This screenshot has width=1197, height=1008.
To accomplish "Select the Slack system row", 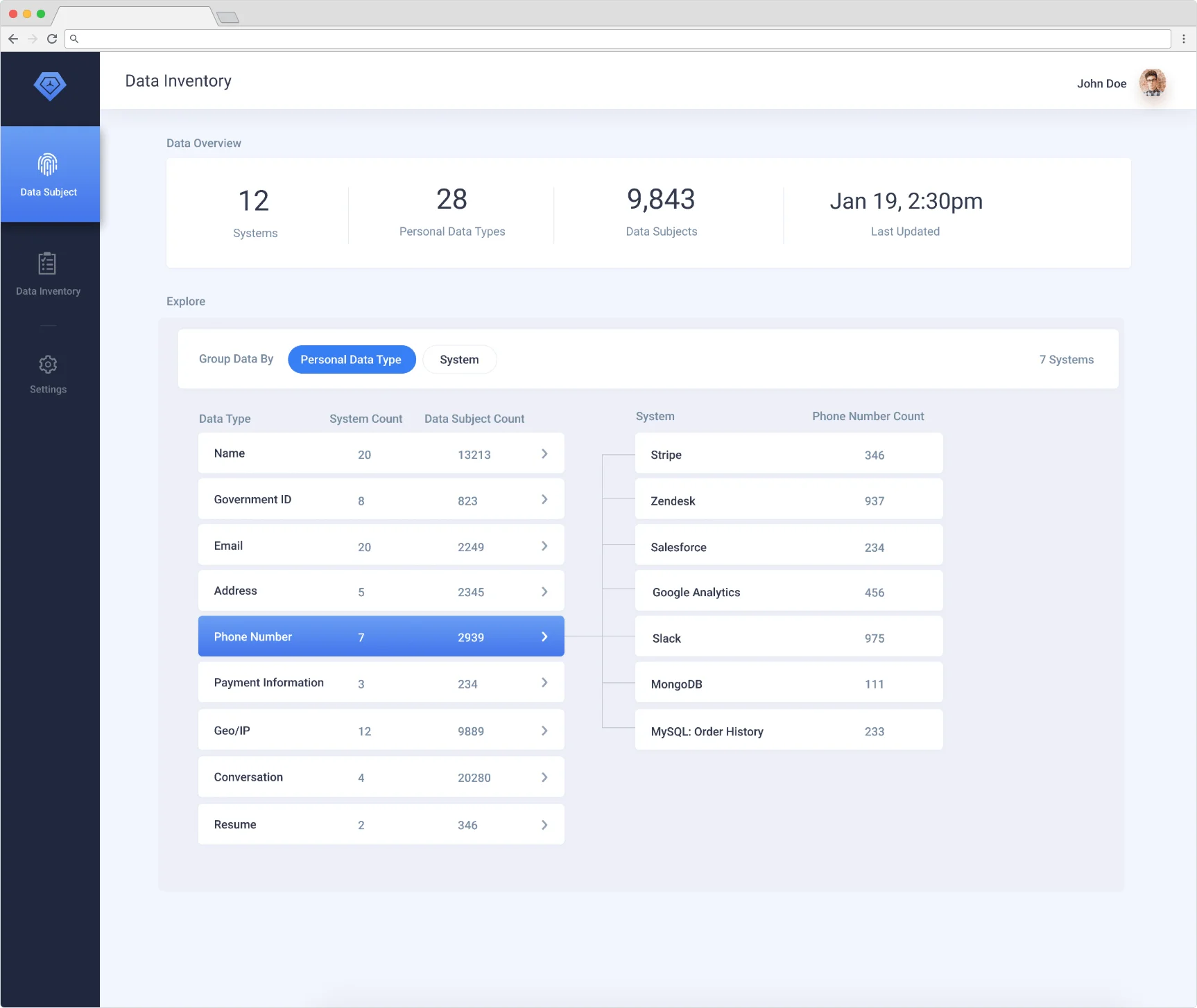I will point(789,636).
